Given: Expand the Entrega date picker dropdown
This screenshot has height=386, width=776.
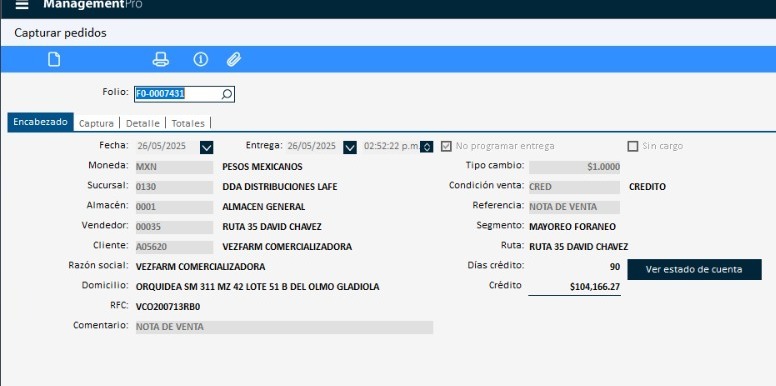Looking at the screenshot, I should (x=350, y=147).
